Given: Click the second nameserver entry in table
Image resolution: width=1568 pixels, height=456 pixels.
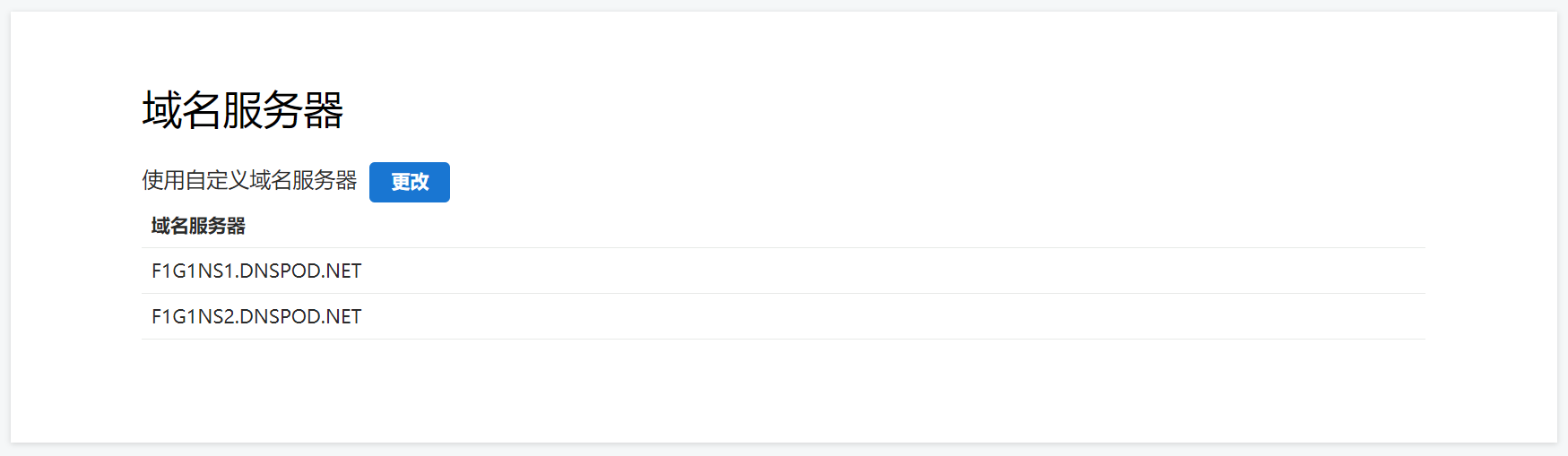Looking at the screenshot, I should click(256, 316).
